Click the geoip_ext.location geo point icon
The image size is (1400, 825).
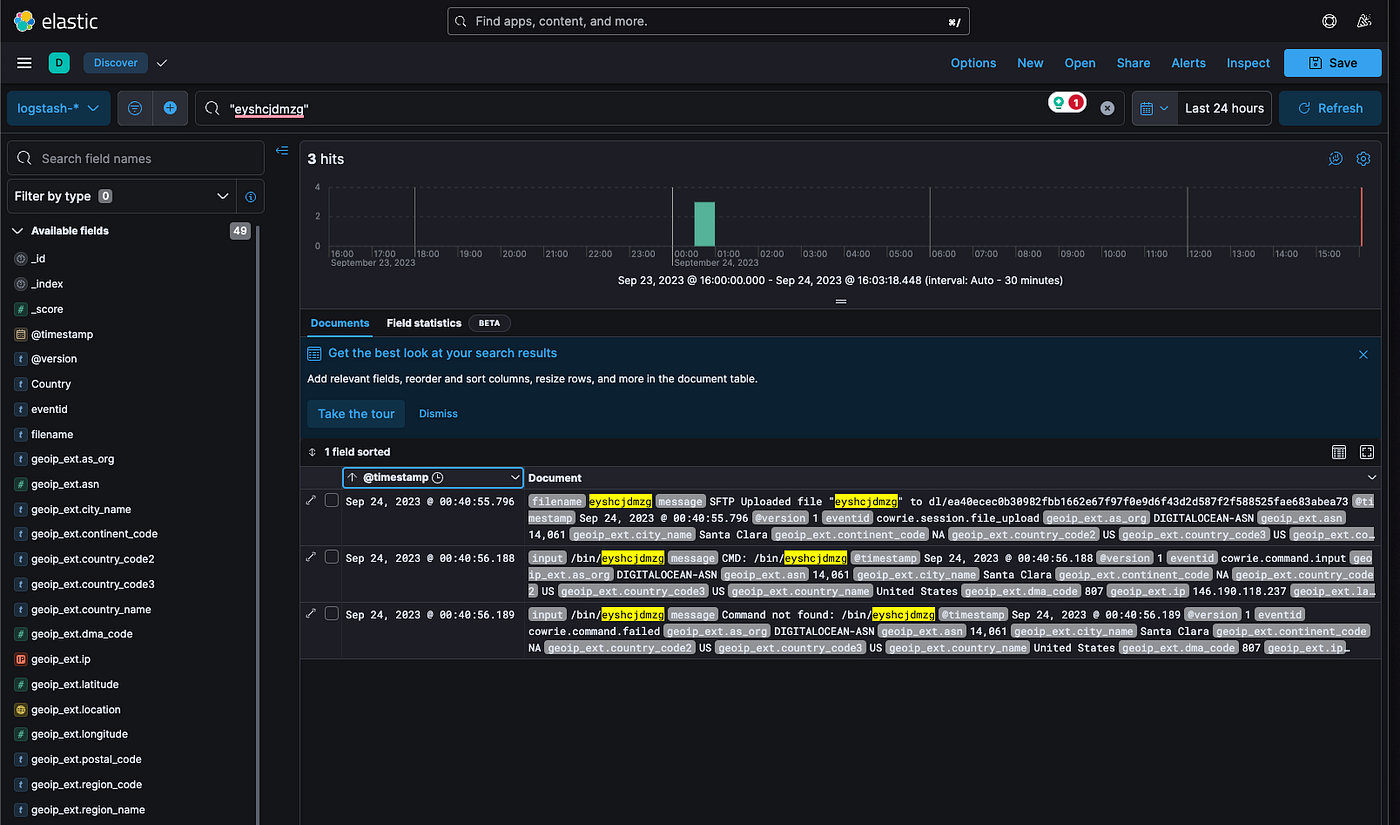point(20,710)
